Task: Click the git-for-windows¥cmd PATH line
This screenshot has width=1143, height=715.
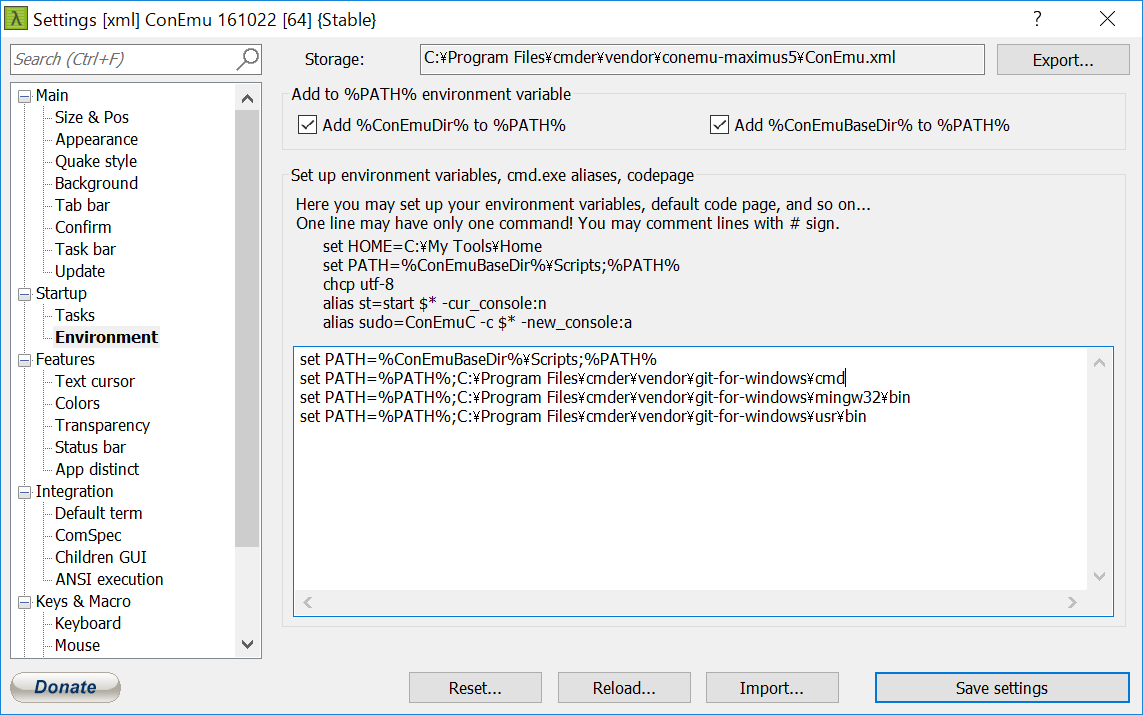Action: point(572,379)
